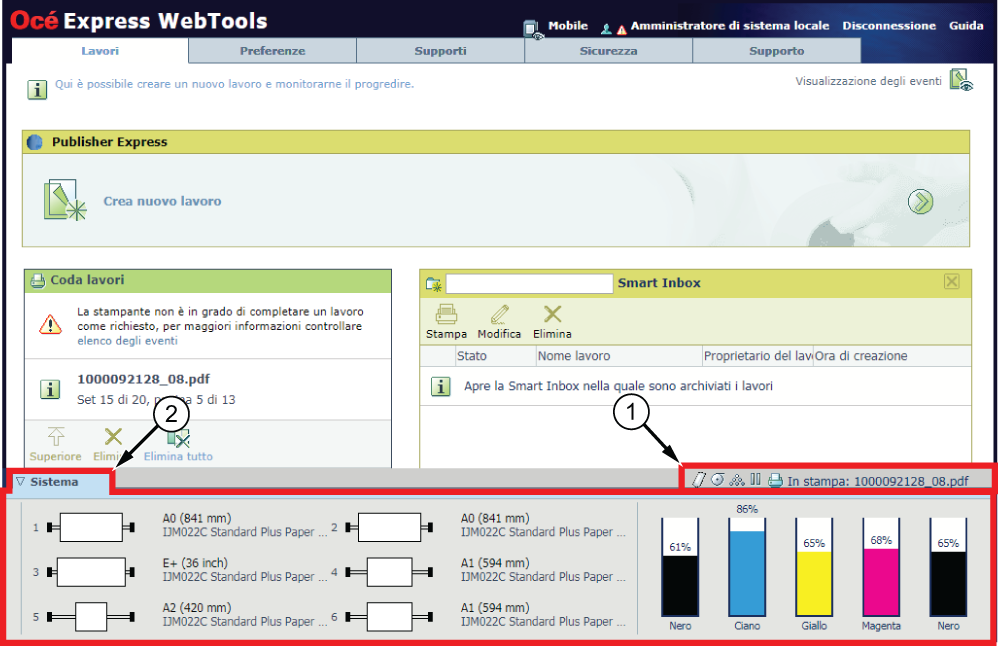Viewport: 998px width, 646px height.
Task: Sort by Nome lavoro column header
Action: coord(619,356)
